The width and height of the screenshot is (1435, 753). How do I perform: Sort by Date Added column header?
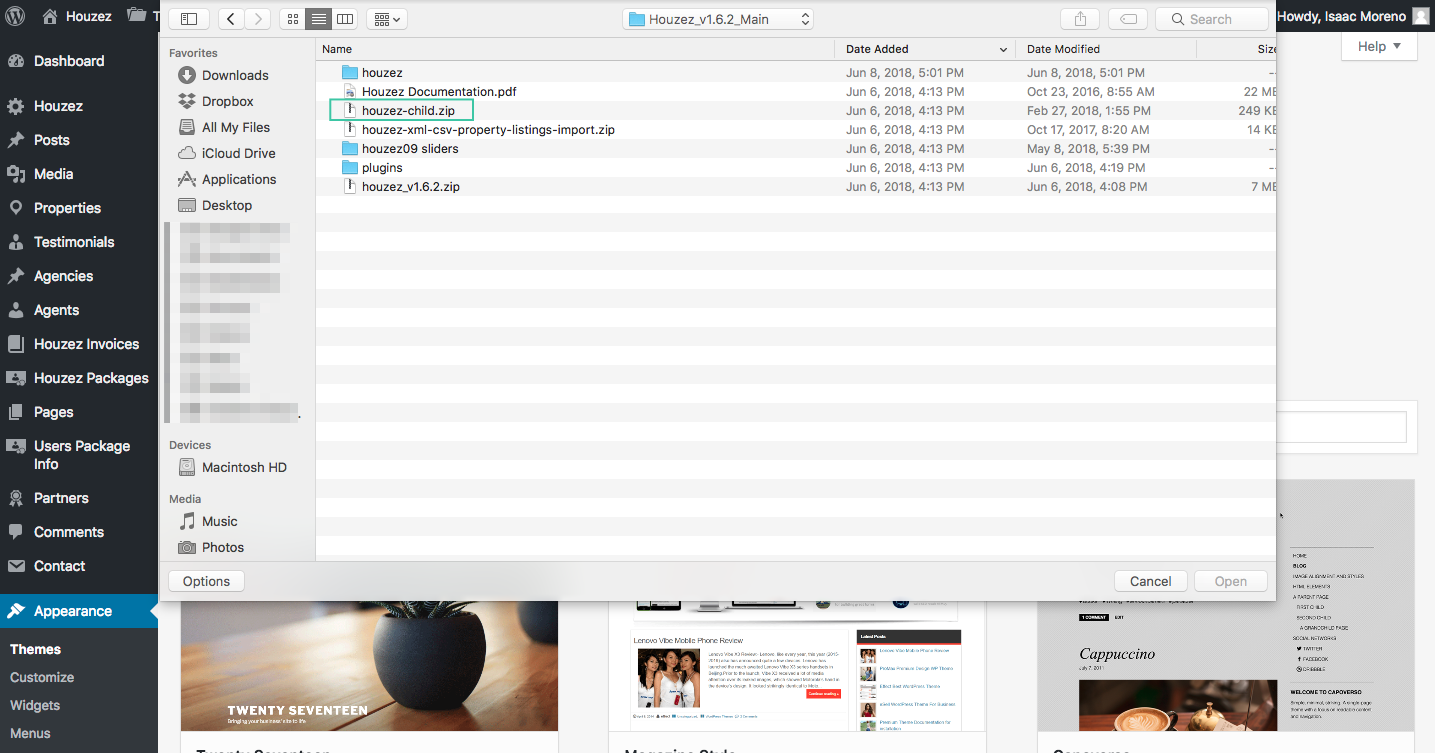[x=925, y=49]
